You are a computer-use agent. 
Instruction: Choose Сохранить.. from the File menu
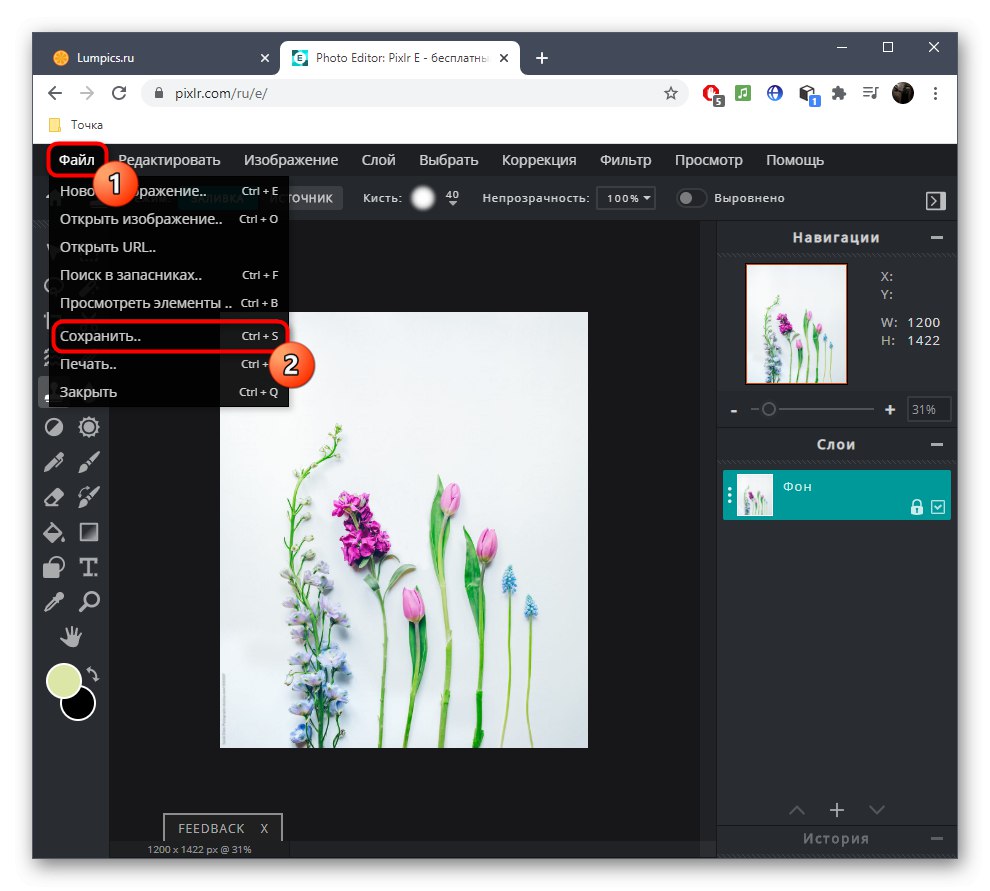(169, 336)
